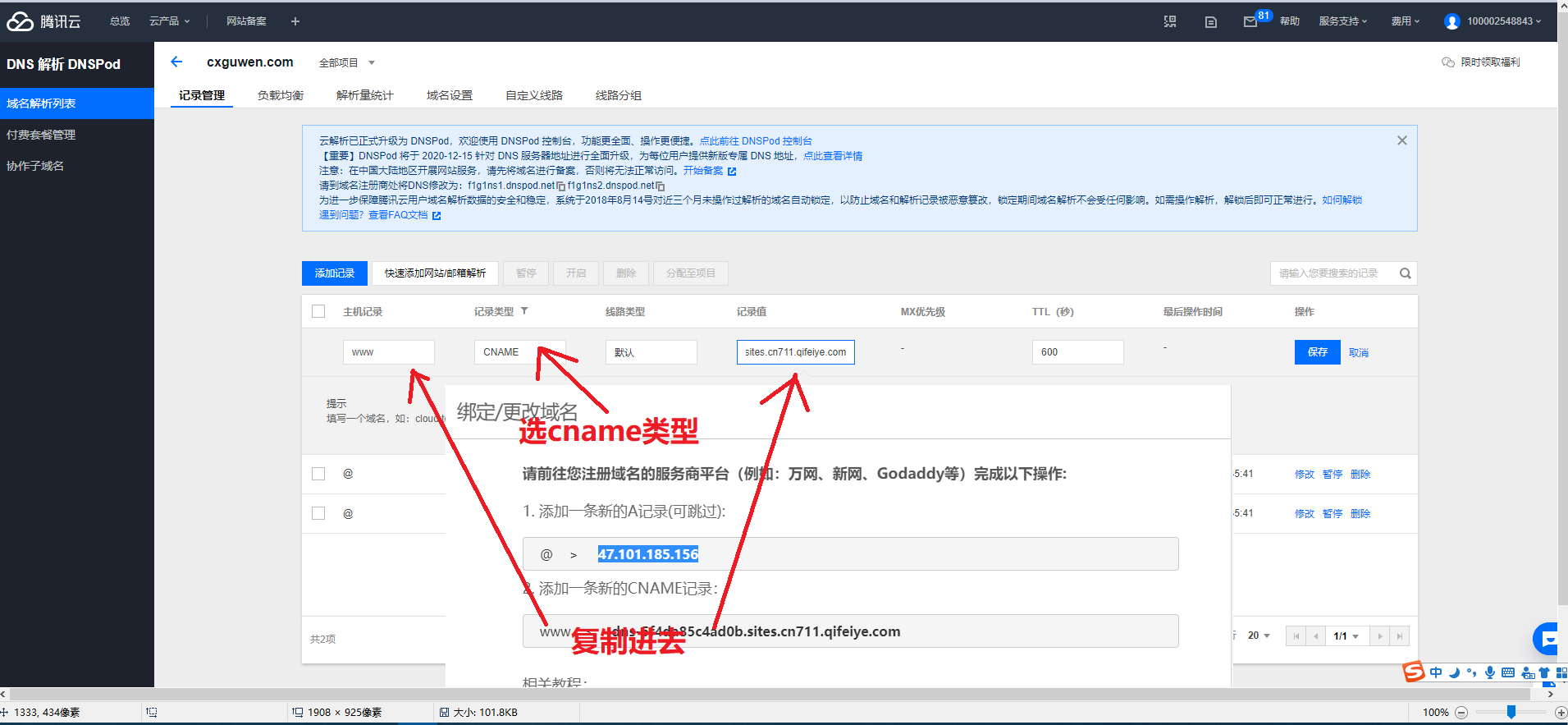The width and height of the screenshot is (1568, 725).
Task: Open the QR code scan icon
Action: (1170, 21)
